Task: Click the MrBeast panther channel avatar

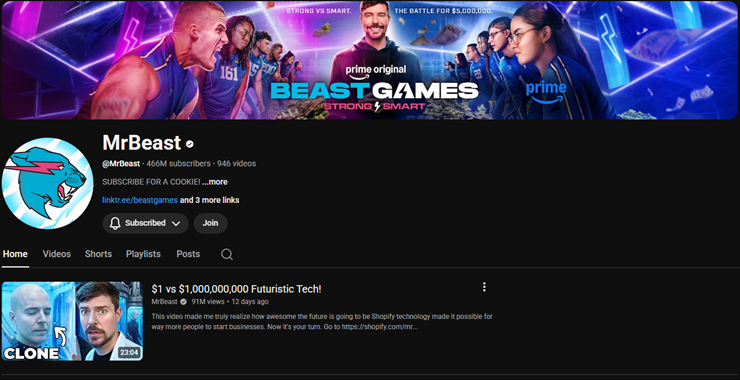Action: pos(47,183)
